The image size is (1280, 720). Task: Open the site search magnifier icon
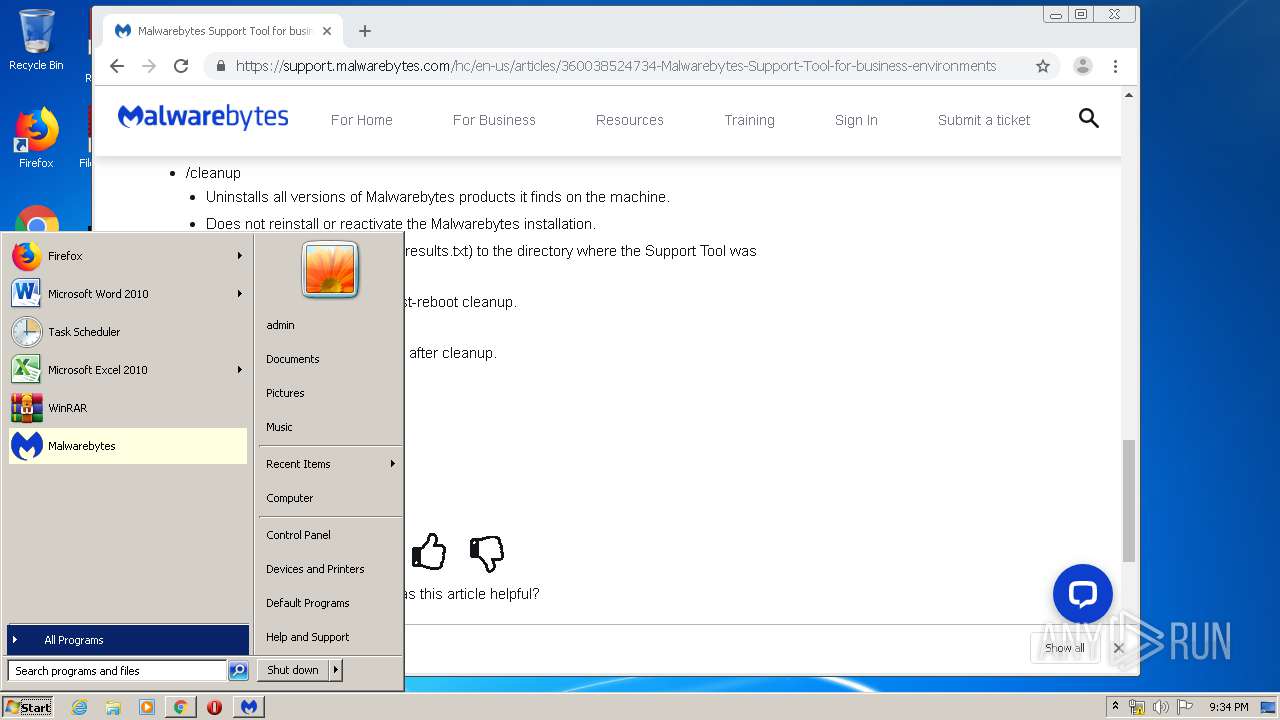1089,119
